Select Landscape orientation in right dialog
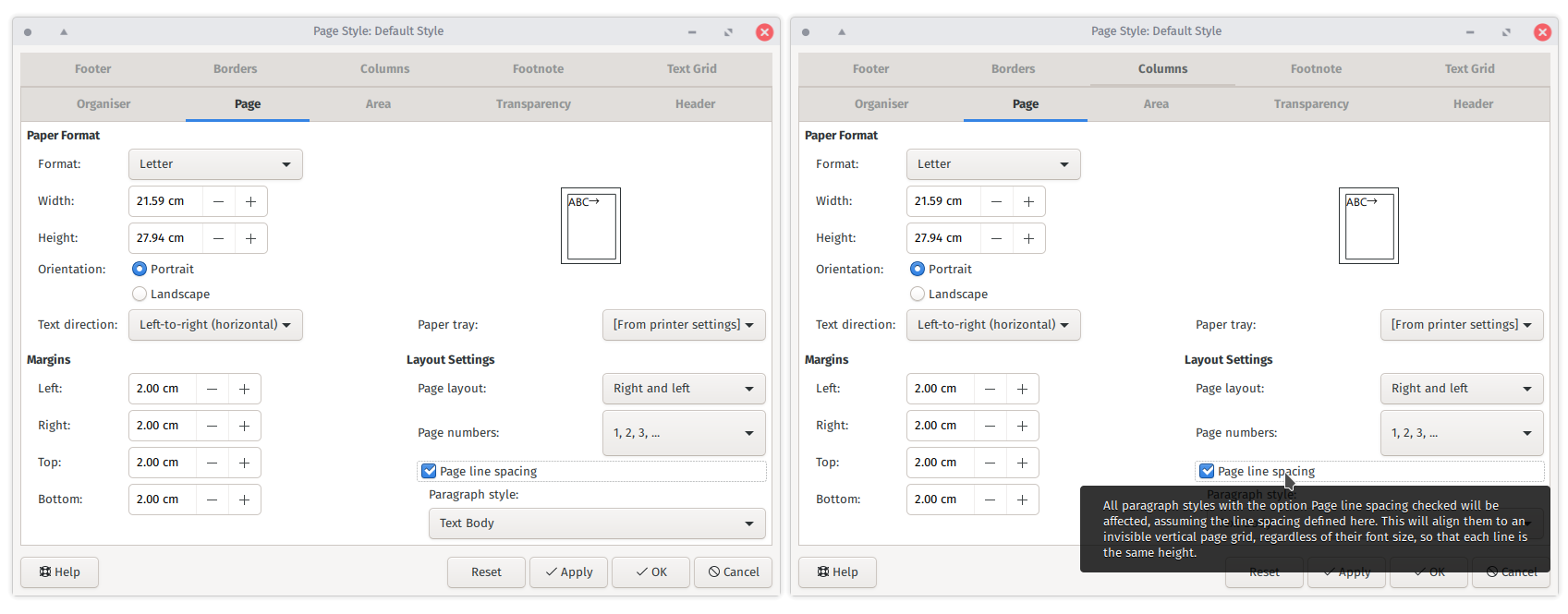 918,294
